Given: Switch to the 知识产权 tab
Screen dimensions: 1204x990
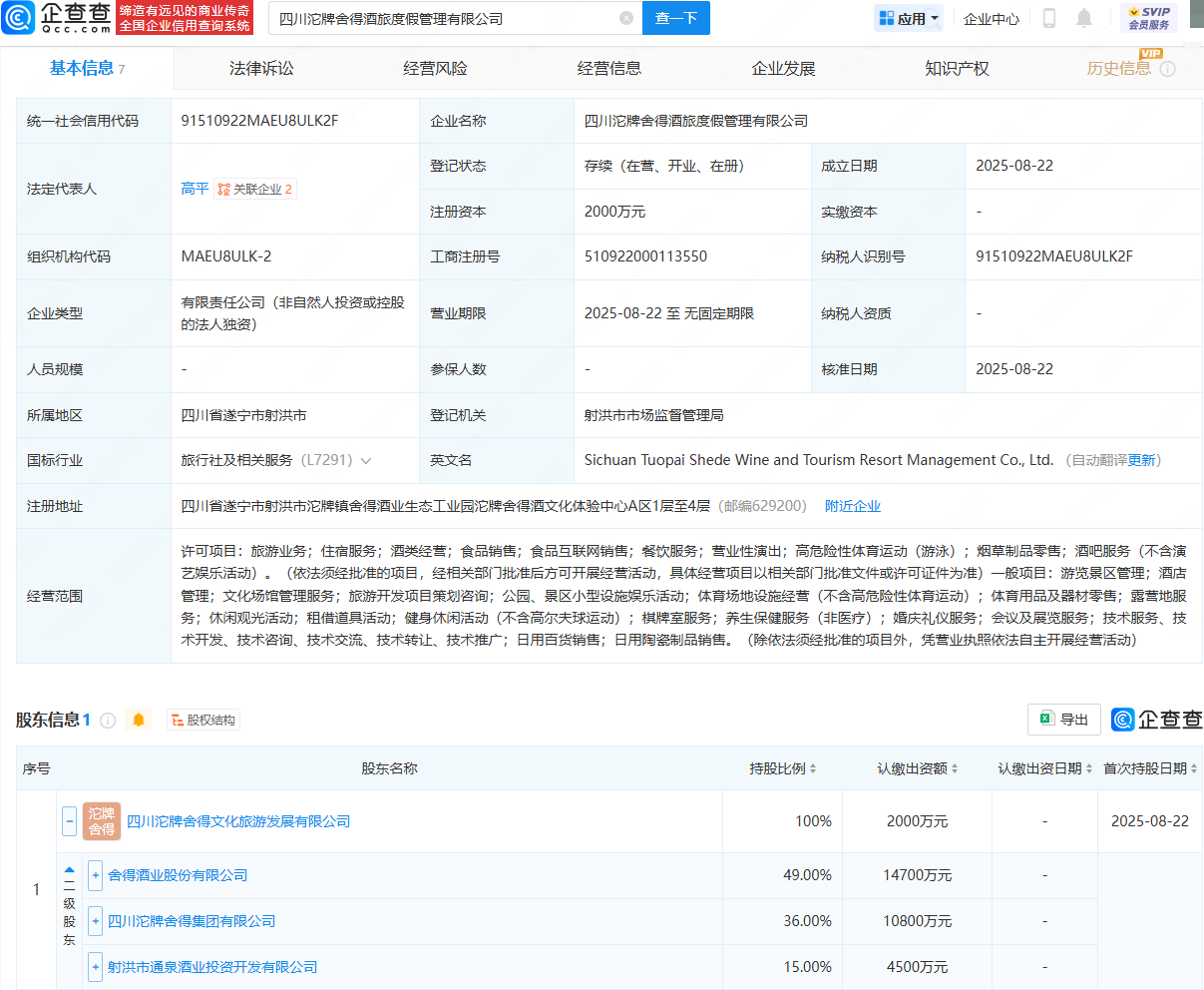Looking at the screenshot, I should [957, 68].
